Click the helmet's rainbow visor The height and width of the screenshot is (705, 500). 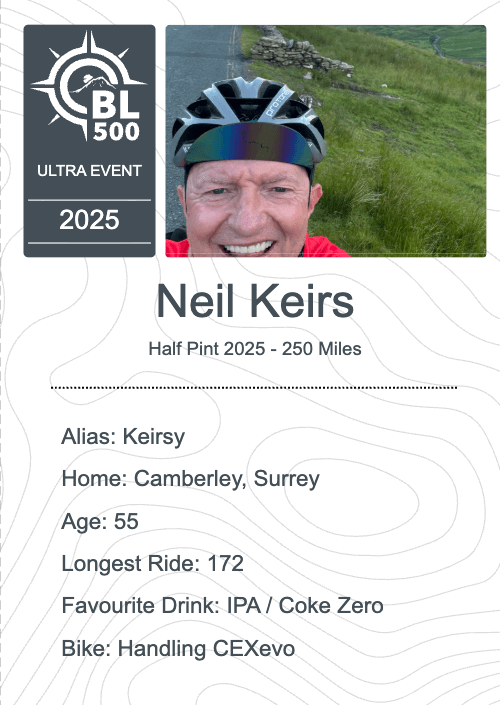(x=249, y=145)
